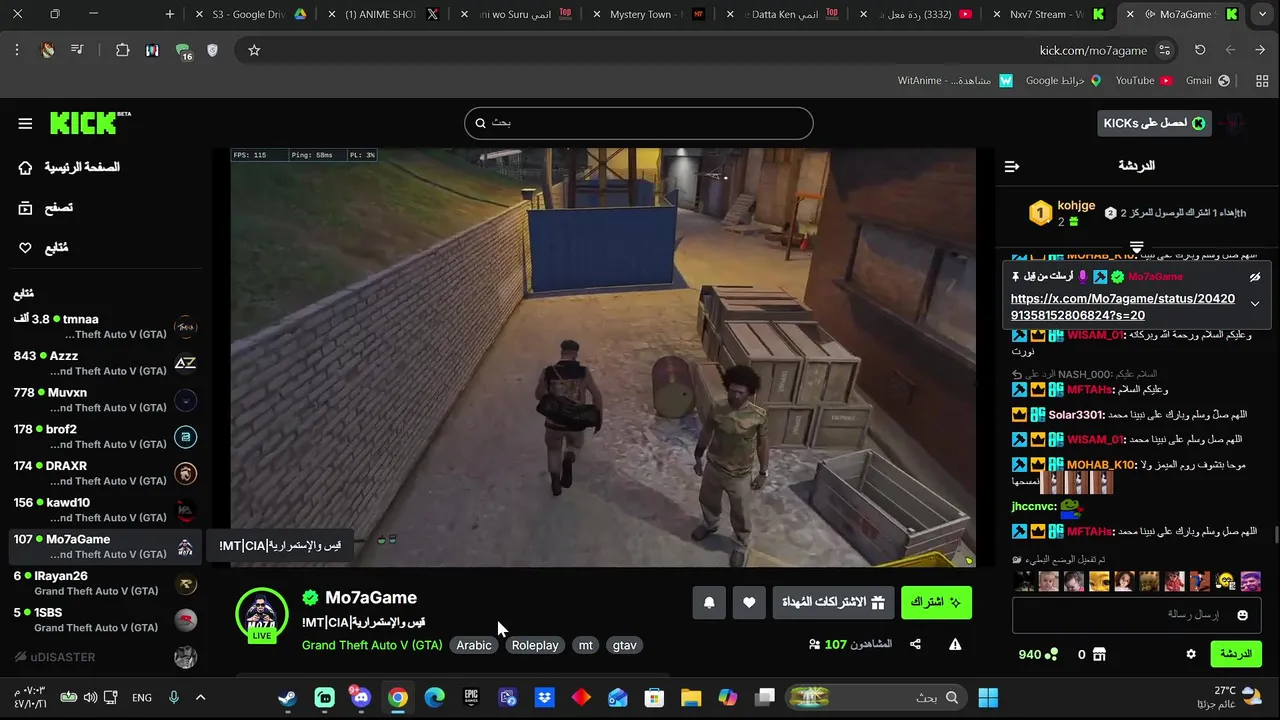Select the gtav tag
Image resolution: width=1280 pixels, height=720 pixels.
pyautogui.click(x=625, y=645)
